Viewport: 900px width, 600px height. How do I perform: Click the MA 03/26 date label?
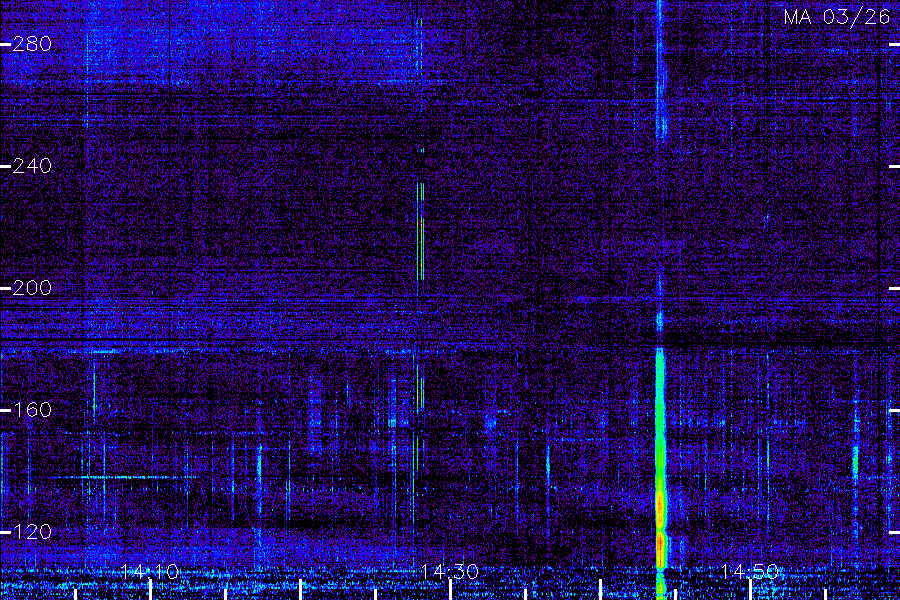coord(837,17)
